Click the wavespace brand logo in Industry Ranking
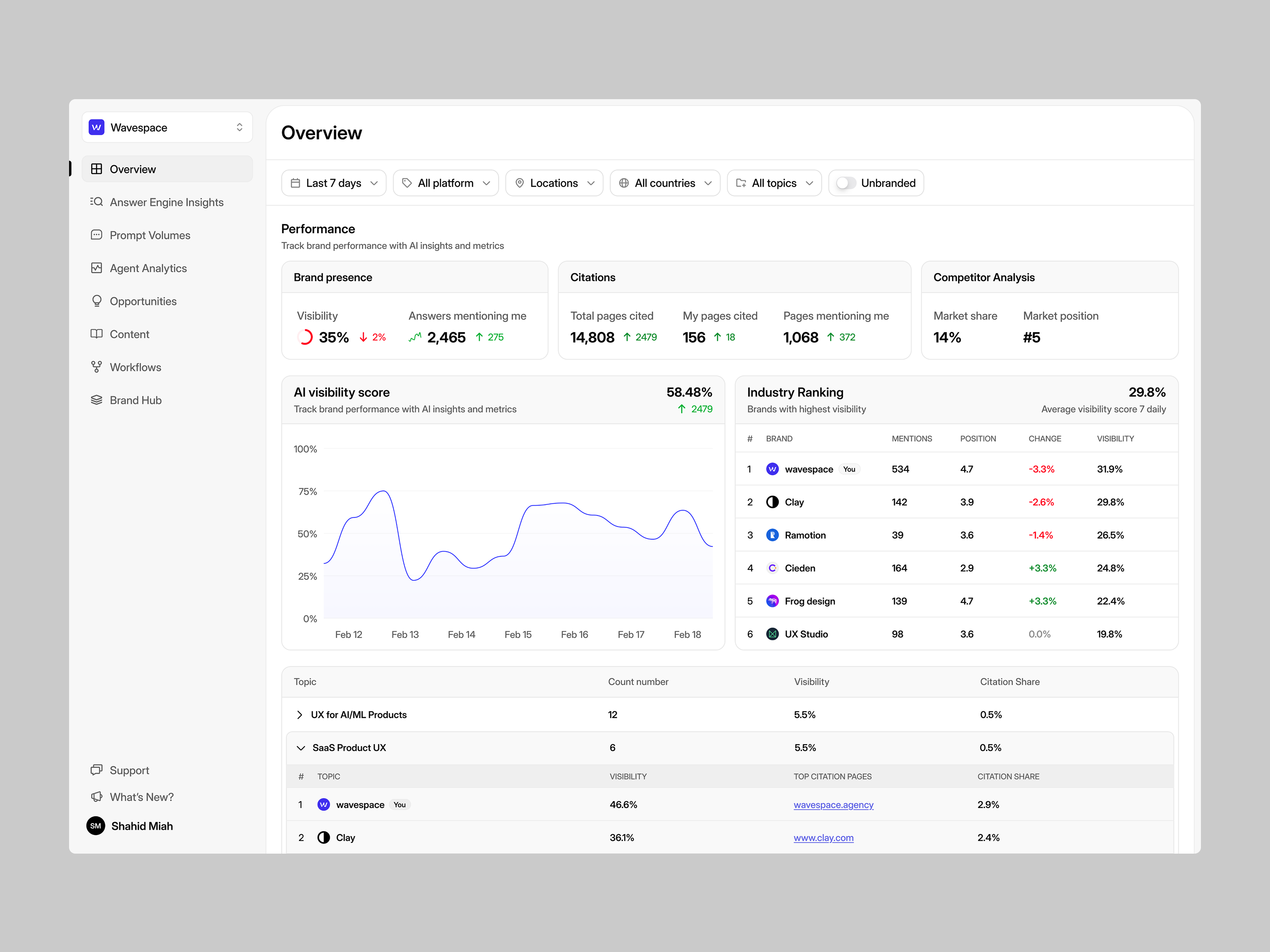The height and width of the screenshot is (952, 1270). [772, 469]
